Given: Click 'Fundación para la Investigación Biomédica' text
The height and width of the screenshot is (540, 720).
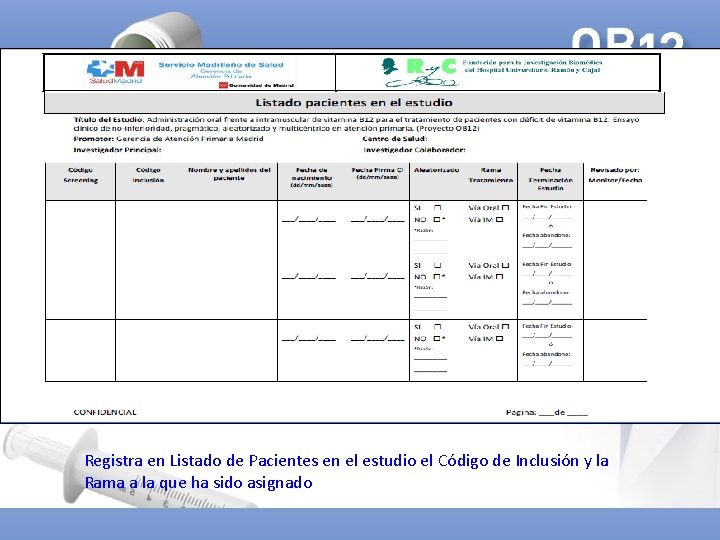Looking at the screenshot, I should (532, 62).
